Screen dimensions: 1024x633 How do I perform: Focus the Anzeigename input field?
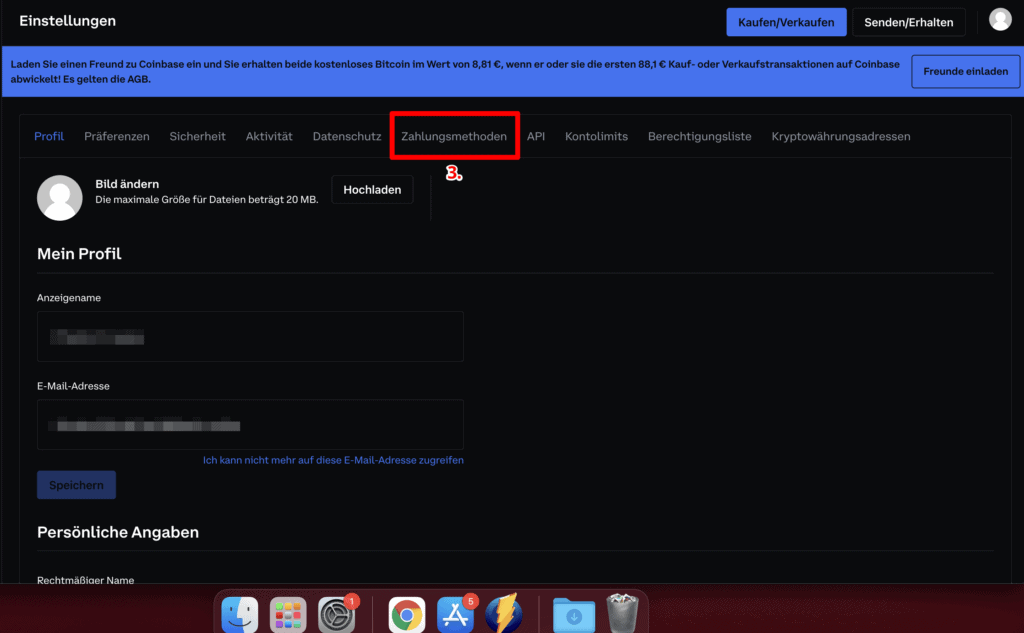[250, 336]
